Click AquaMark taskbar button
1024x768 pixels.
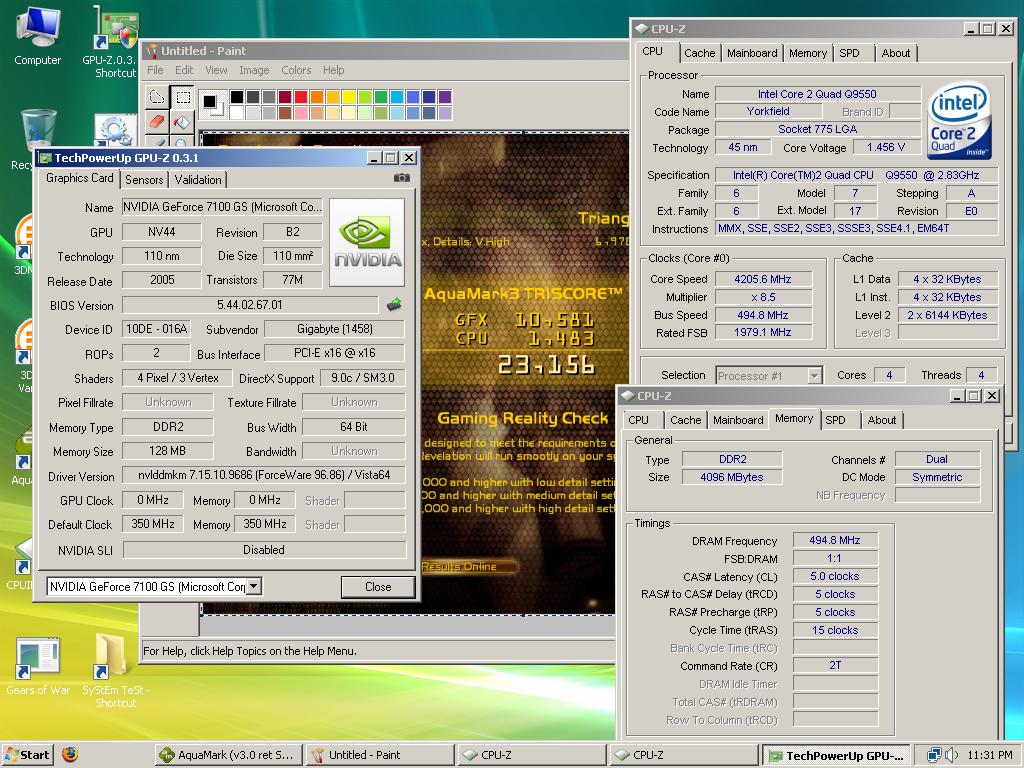click(x=229, y=755)
